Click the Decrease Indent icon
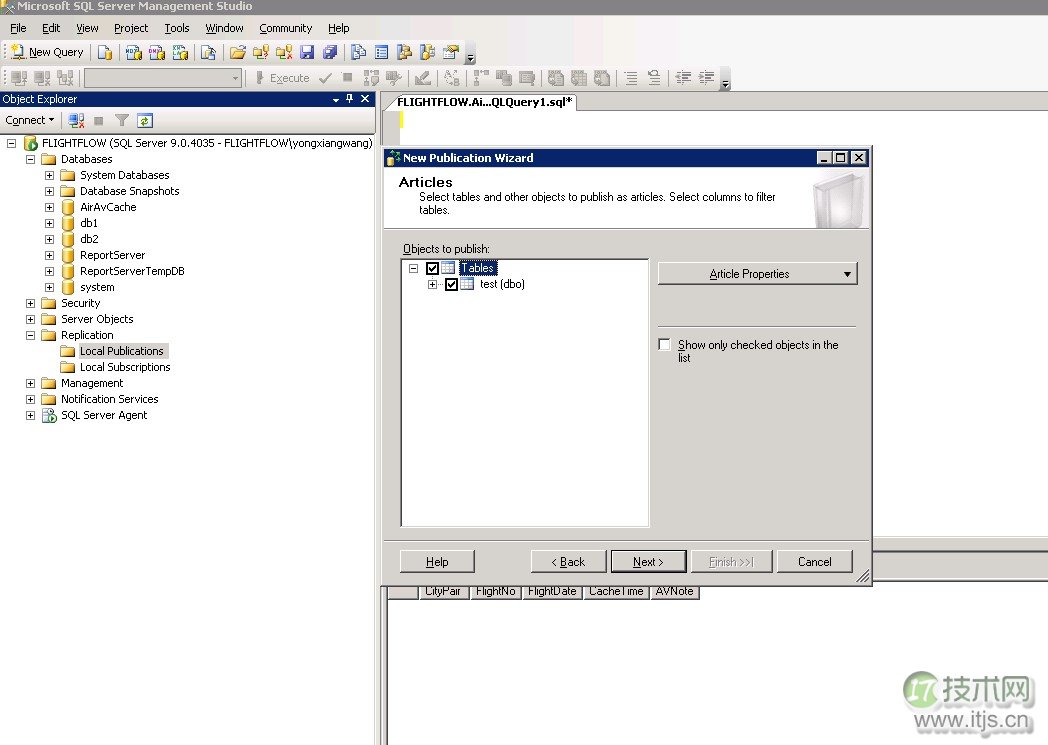The width and height of the screenshot is (1048, 745). click(x=683, y=78)
